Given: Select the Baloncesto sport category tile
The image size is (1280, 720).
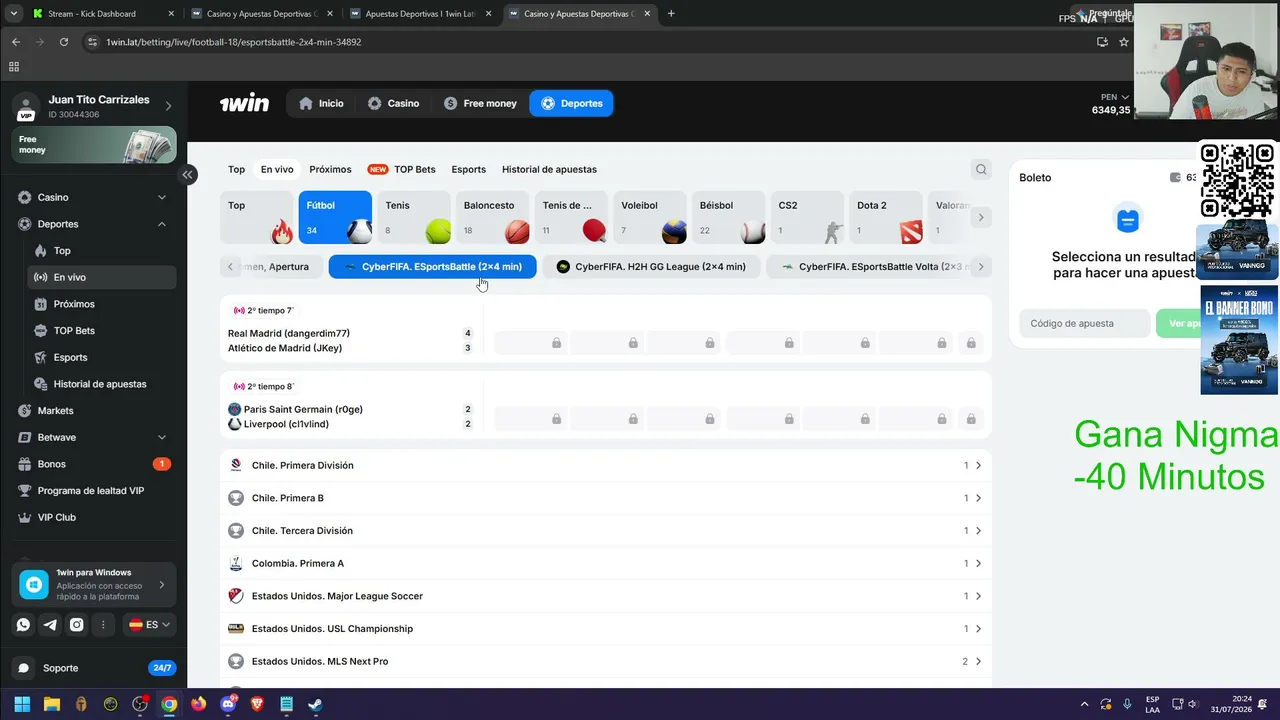Looking at the screenshot, I should point(493,217).
